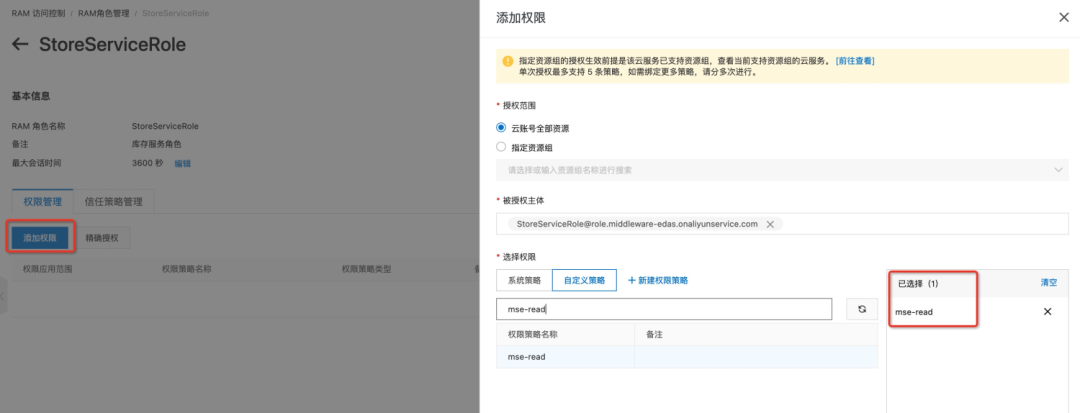Click the yellow warning info icon
Viewport: 1080px width, 413px height.
click(x=508, y=61)
